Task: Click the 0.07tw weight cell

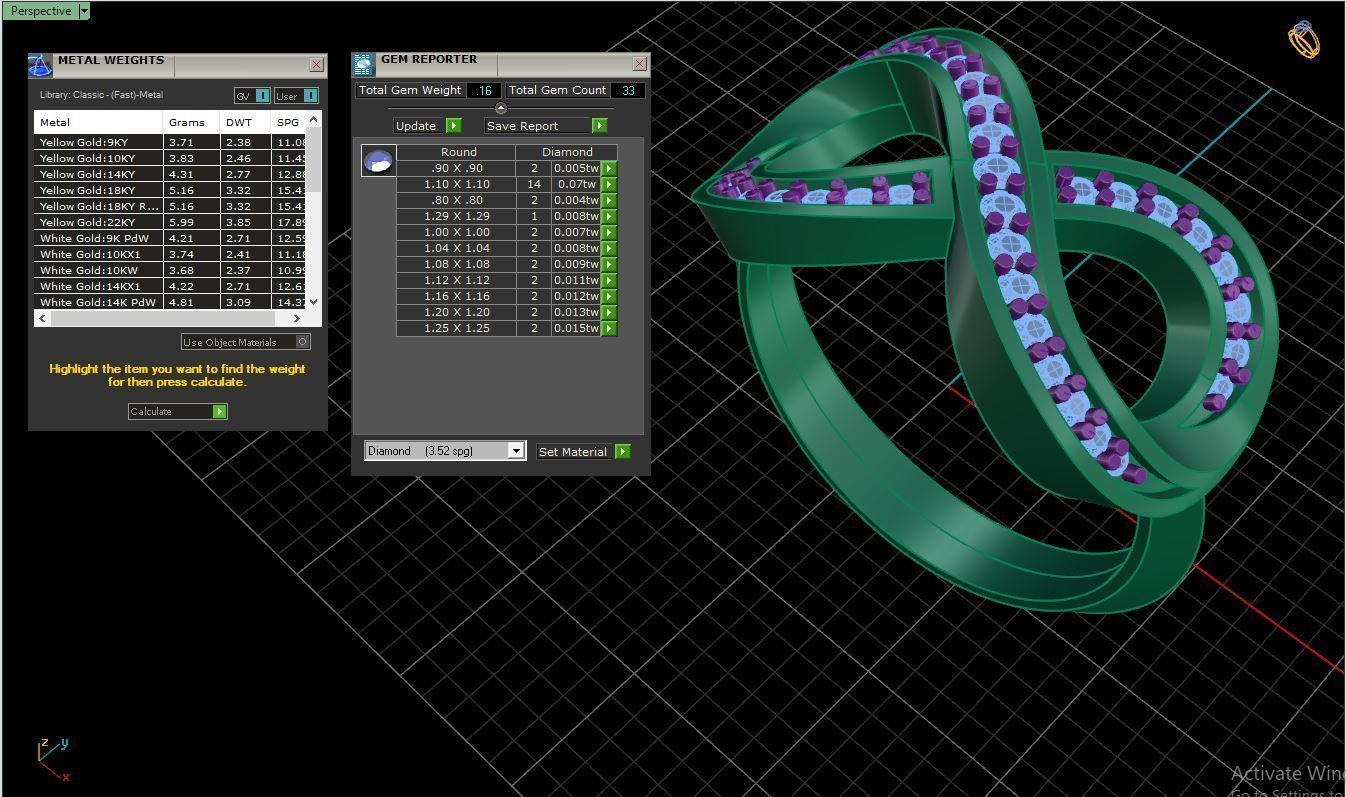Action: [576, 185]
